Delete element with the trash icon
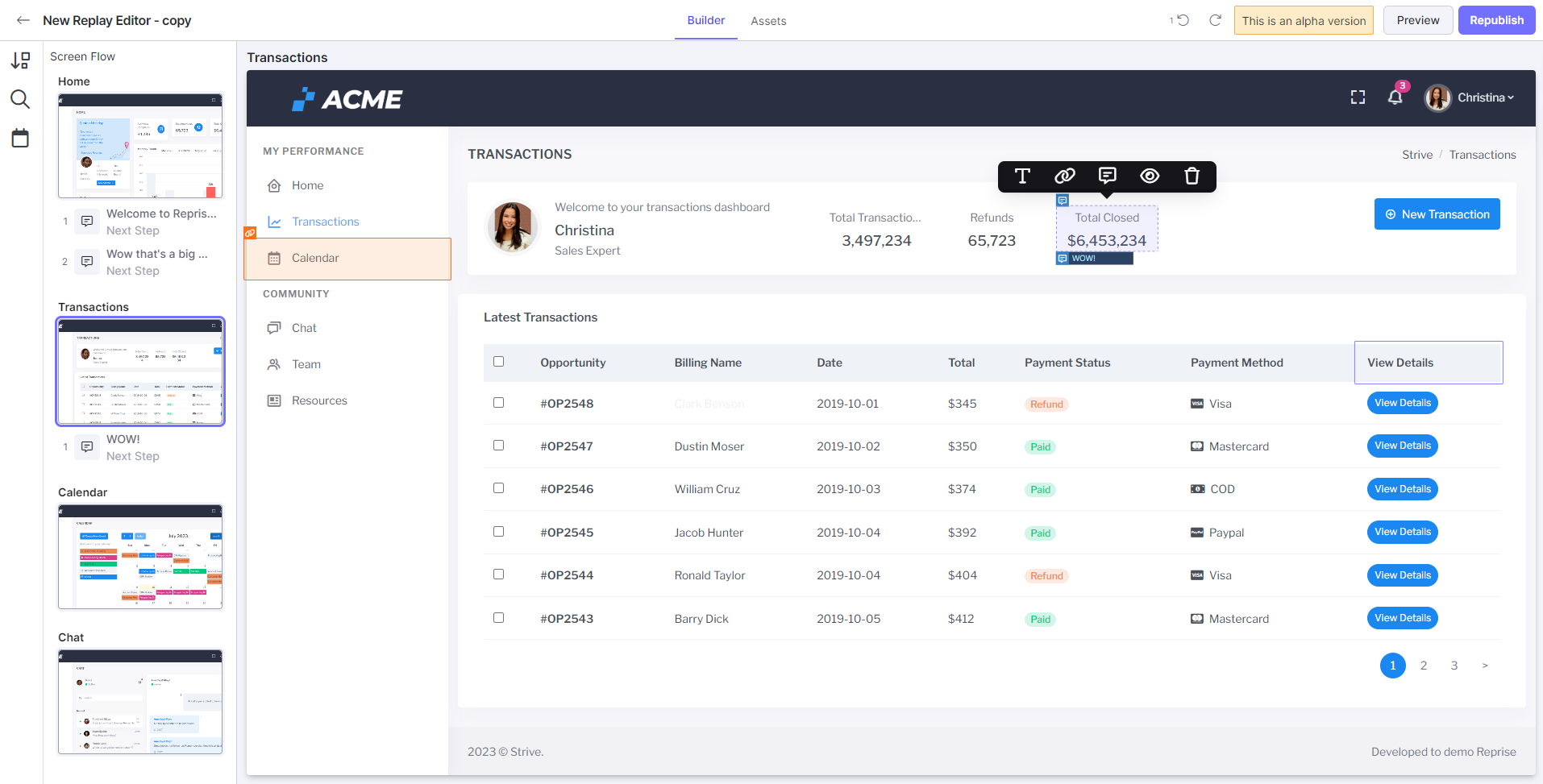This screenshot has height=784, width=1543. point(1192,176)
